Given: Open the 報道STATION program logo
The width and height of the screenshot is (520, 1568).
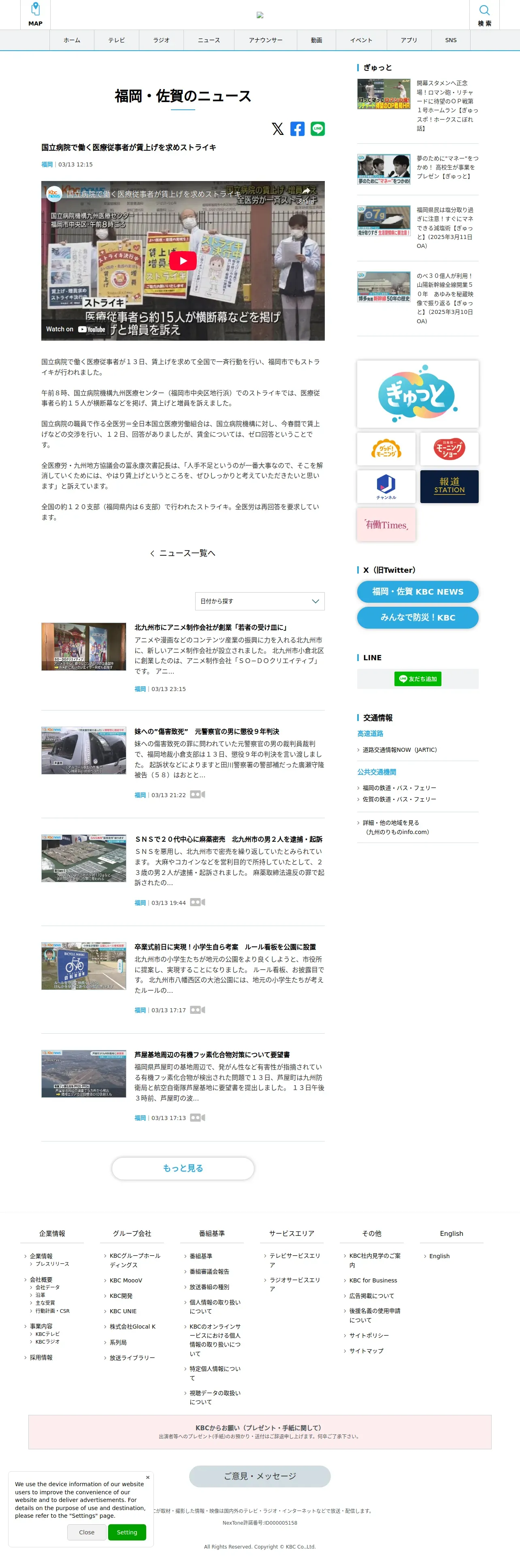Looking at the screenshot, I should pyautogui.click(x=450, y=486).
